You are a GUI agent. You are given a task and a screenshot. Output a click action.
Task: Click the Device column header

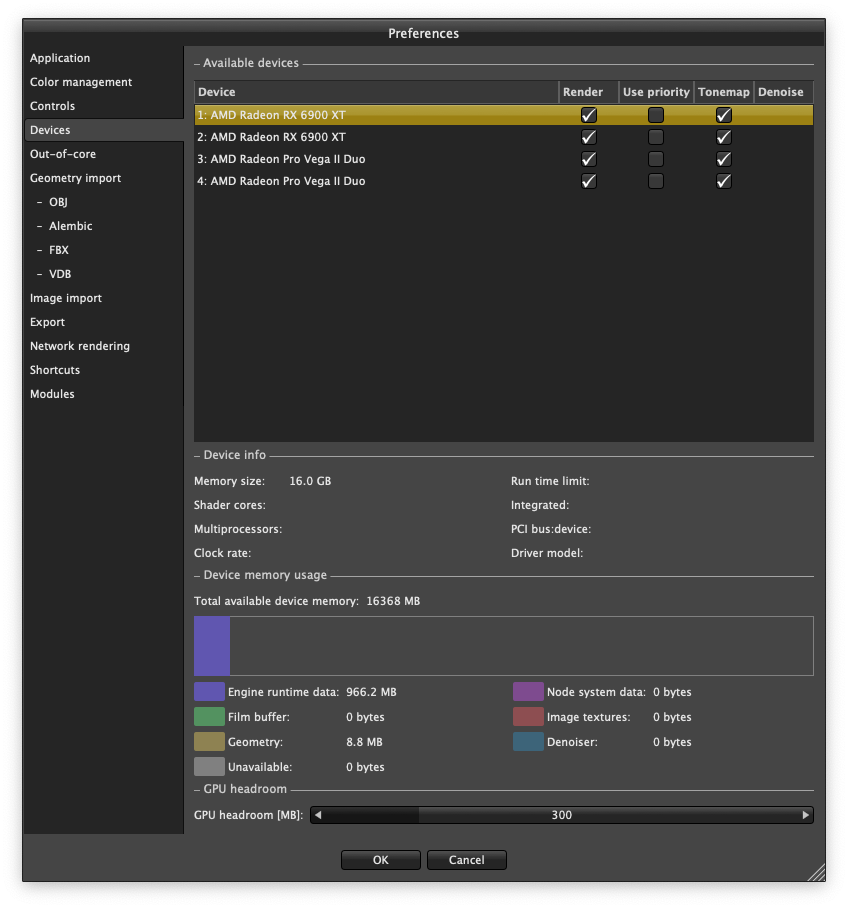point(377,92)
